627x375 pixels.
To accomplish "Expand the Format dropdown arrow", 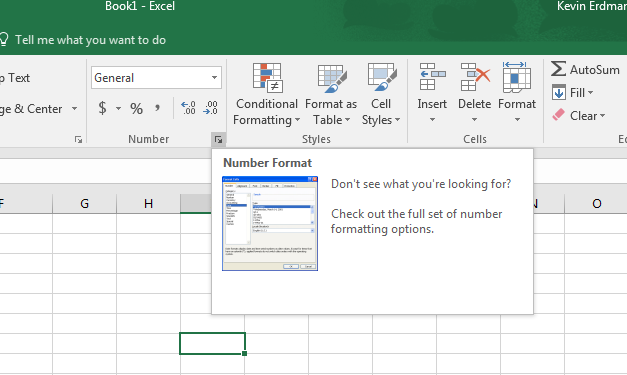I will click(x=517, y=120).
